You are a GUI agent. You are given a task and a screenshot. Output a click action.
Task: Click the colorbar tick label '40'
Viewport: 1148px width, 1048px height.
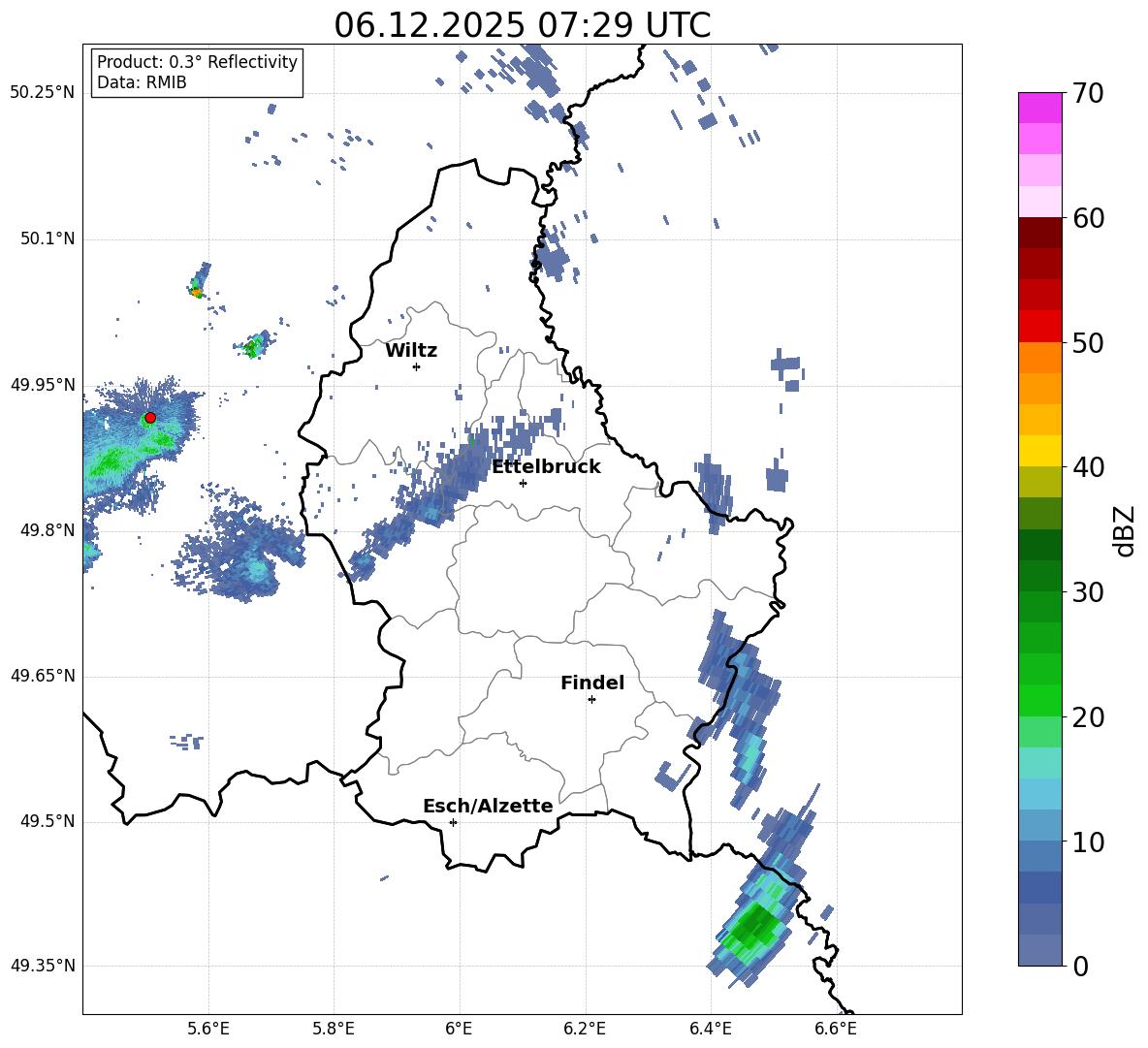click(x=1088, y=467)
